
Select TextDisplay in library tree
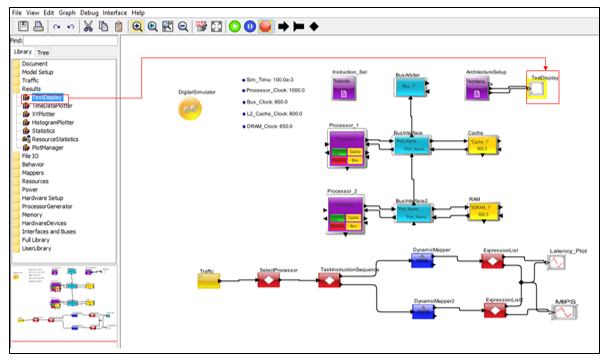[x=47, y=97]
